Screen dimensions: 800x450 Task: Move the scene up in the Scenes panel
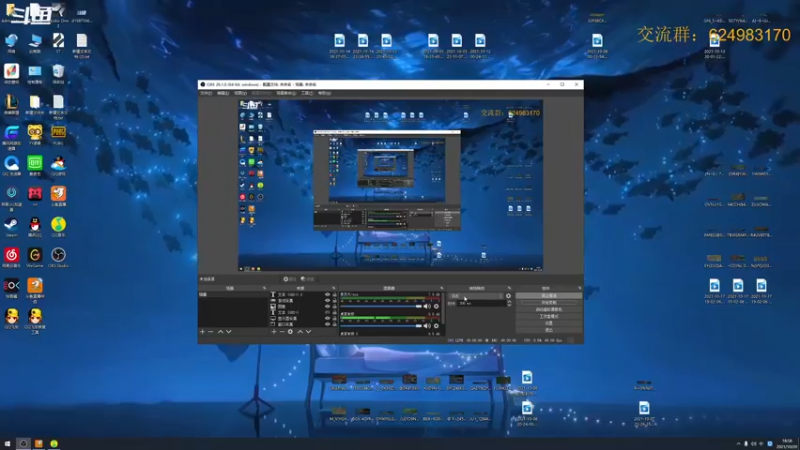point(220,332)
